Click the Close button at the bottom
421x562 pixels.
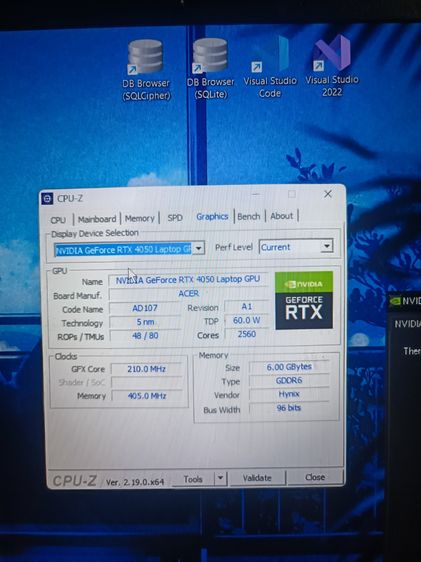click(x=315, y=477)
